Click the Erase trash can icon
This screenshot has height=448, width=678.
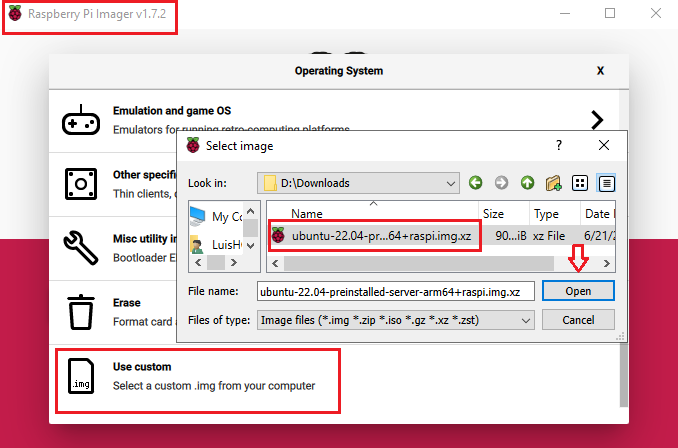coord(81,312)
